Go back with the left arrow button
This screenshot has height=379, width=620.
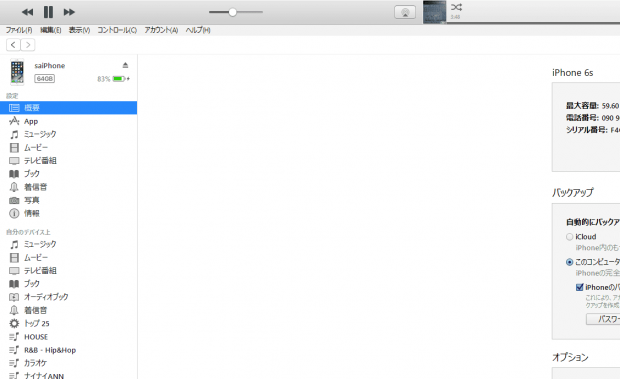13,45
